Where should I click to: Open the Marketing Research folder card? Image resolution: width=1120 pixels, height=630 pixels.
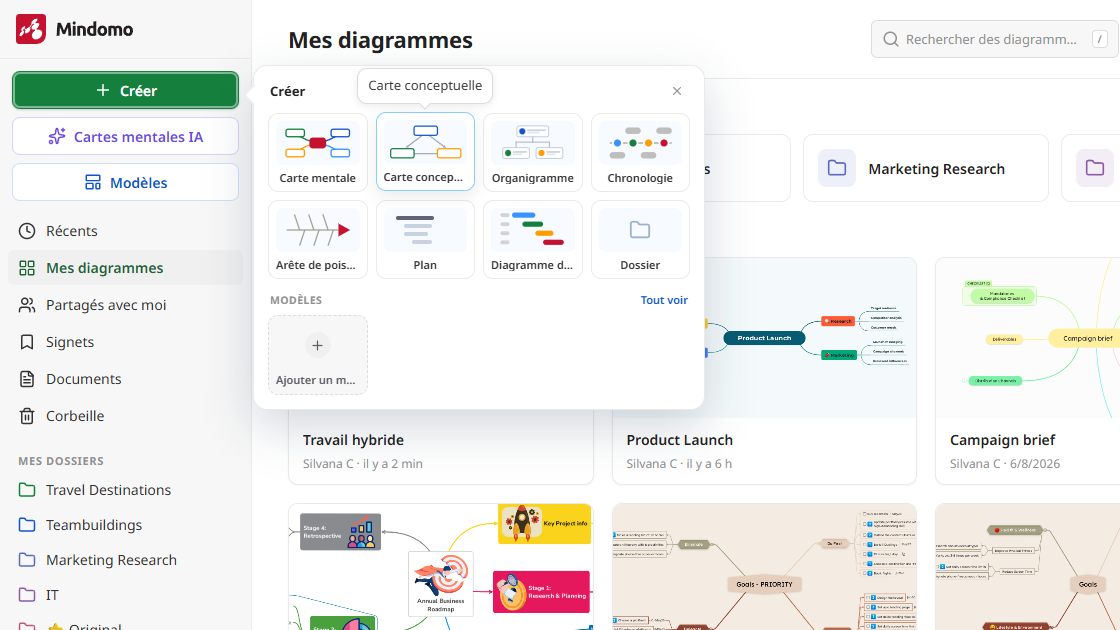click(926, 169)
